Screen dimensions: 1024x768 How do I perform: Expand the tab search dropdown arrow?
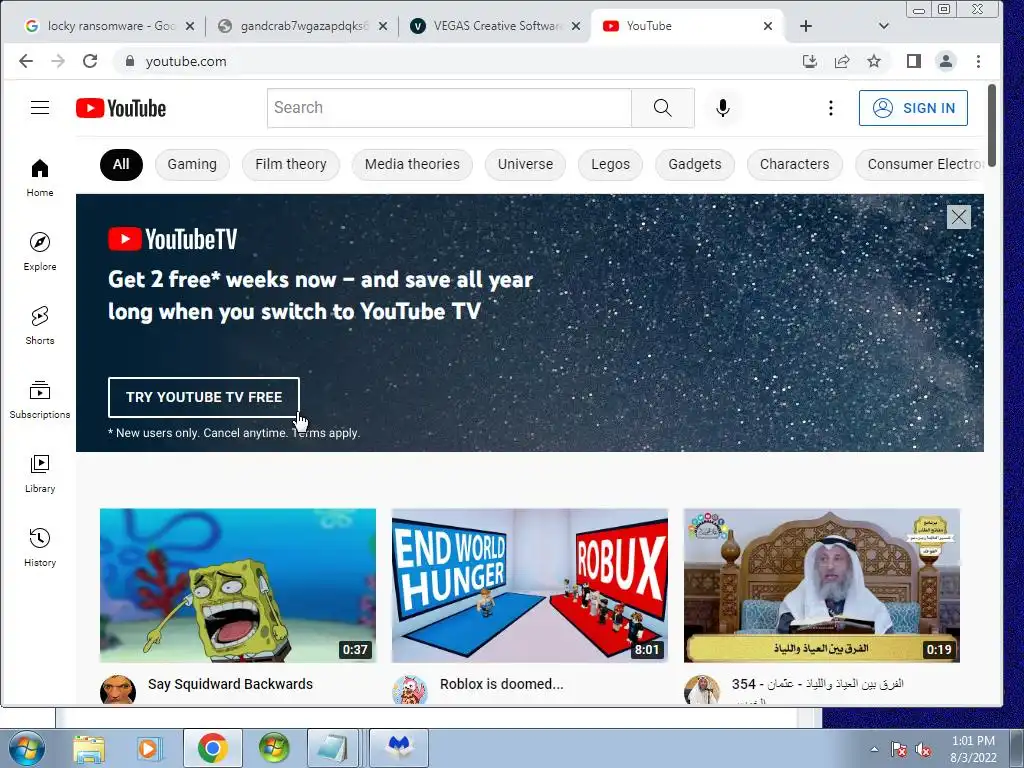884,26
